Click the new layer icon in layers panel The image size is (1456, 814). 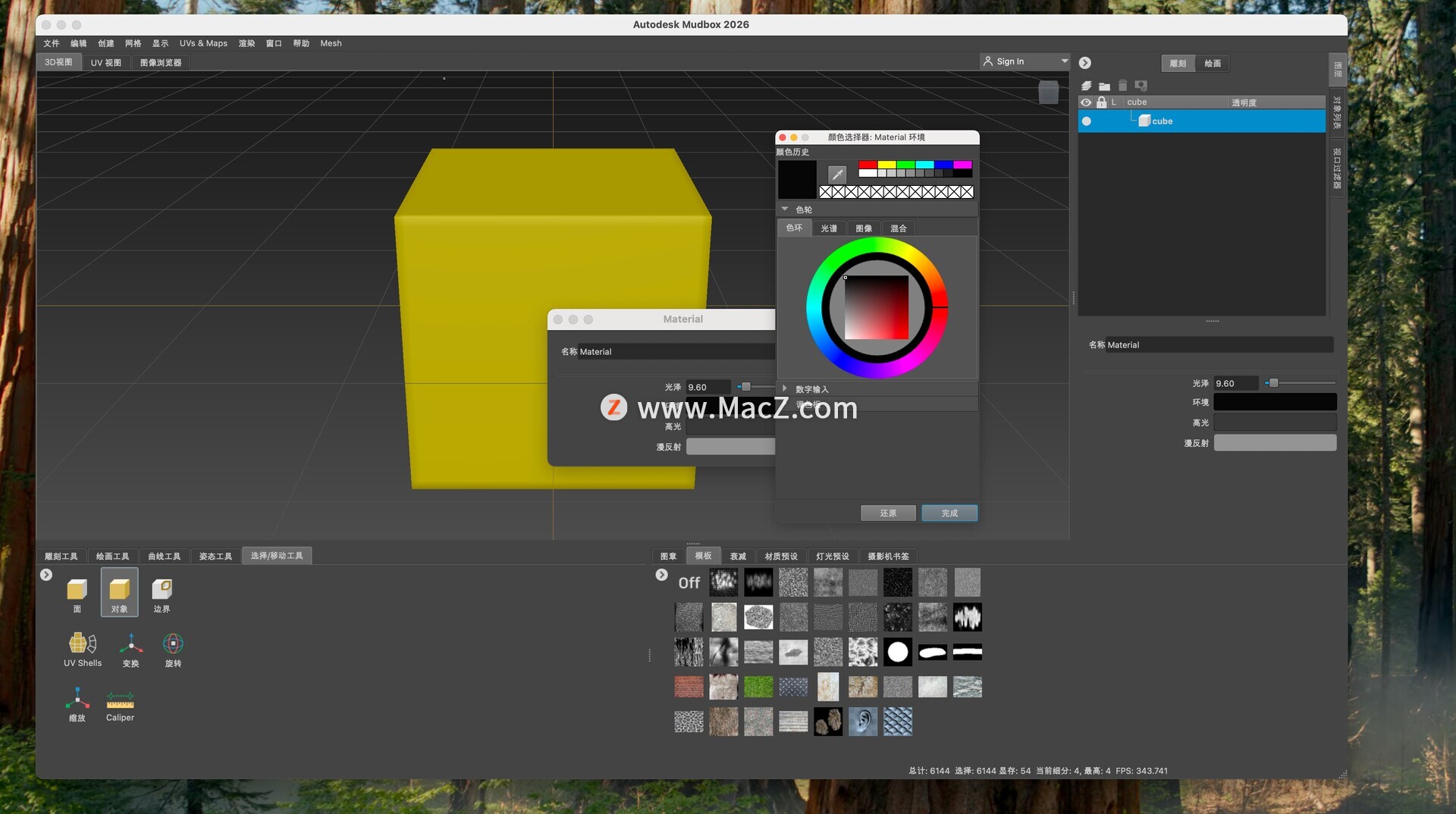(1086, 86)
